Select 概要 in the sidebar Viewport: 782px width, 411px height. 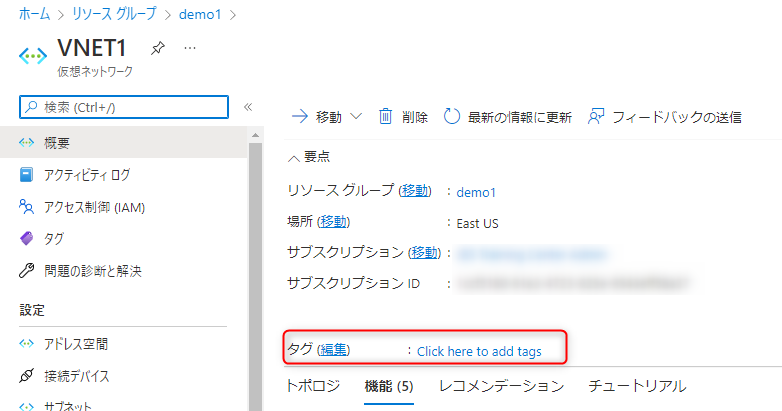click(x=124, y=143)
